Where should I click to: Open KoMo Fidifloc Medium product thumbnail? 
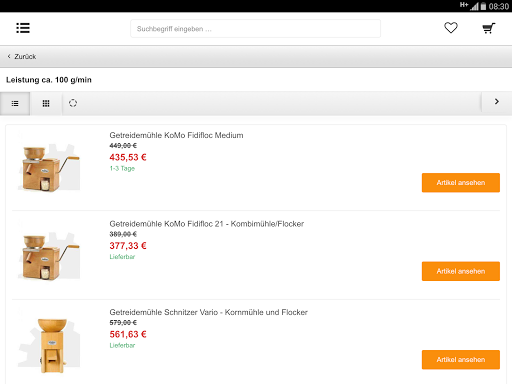point(49,168)
